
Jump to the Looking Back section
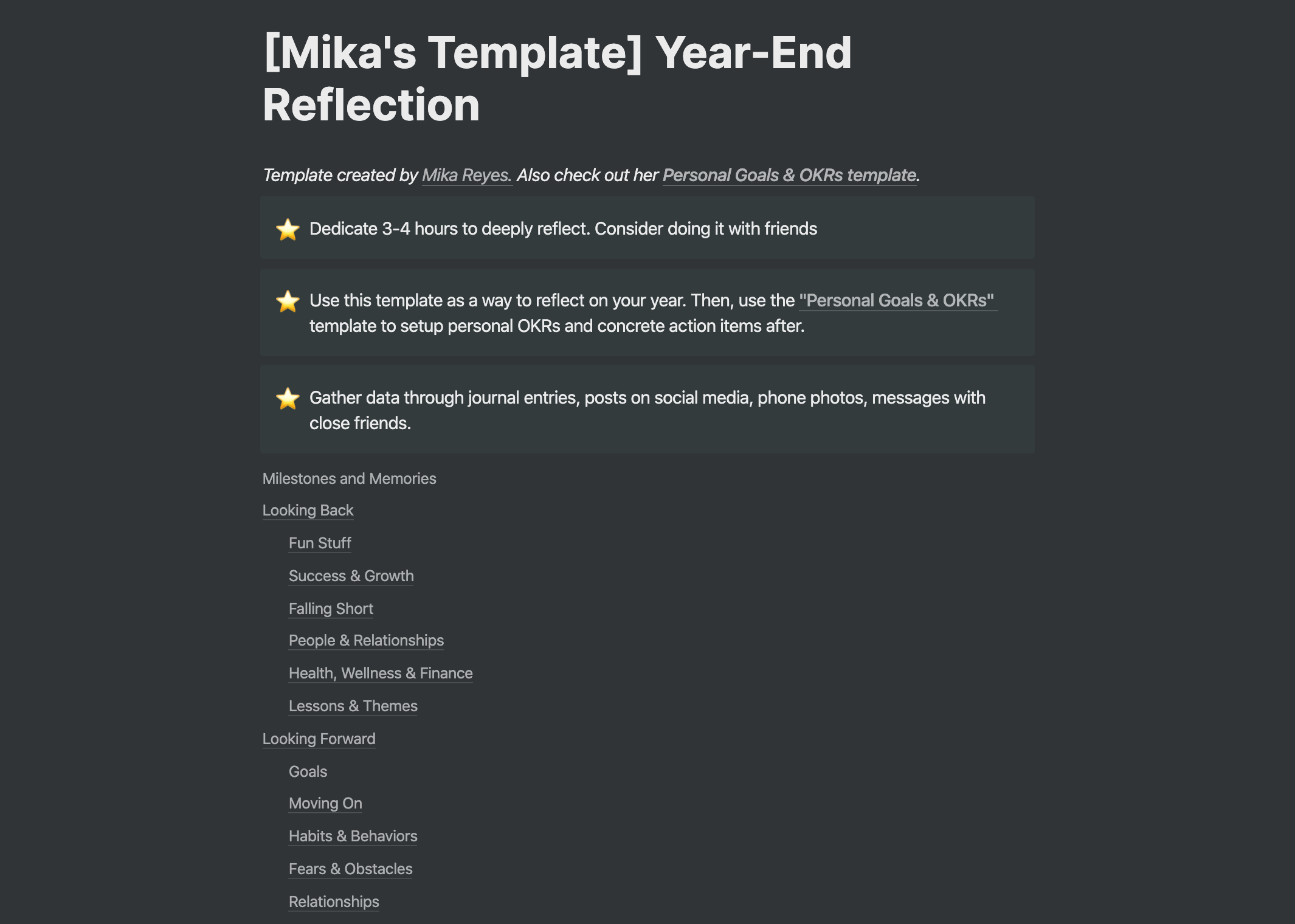pos(308,510)
